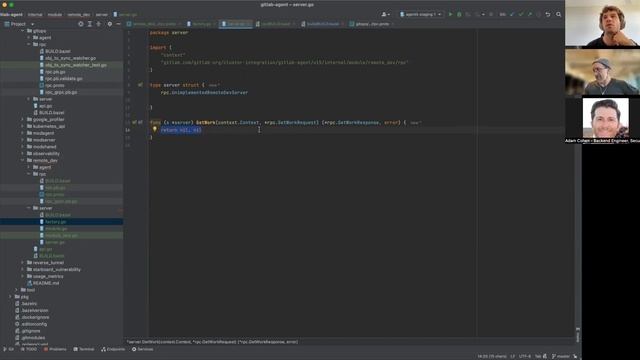Image resolution: width=640 pixels, height=360 pixels.
Task: Select rpc_grpc.pb.go under gitops rpc
Action: [x=61, y=92]
